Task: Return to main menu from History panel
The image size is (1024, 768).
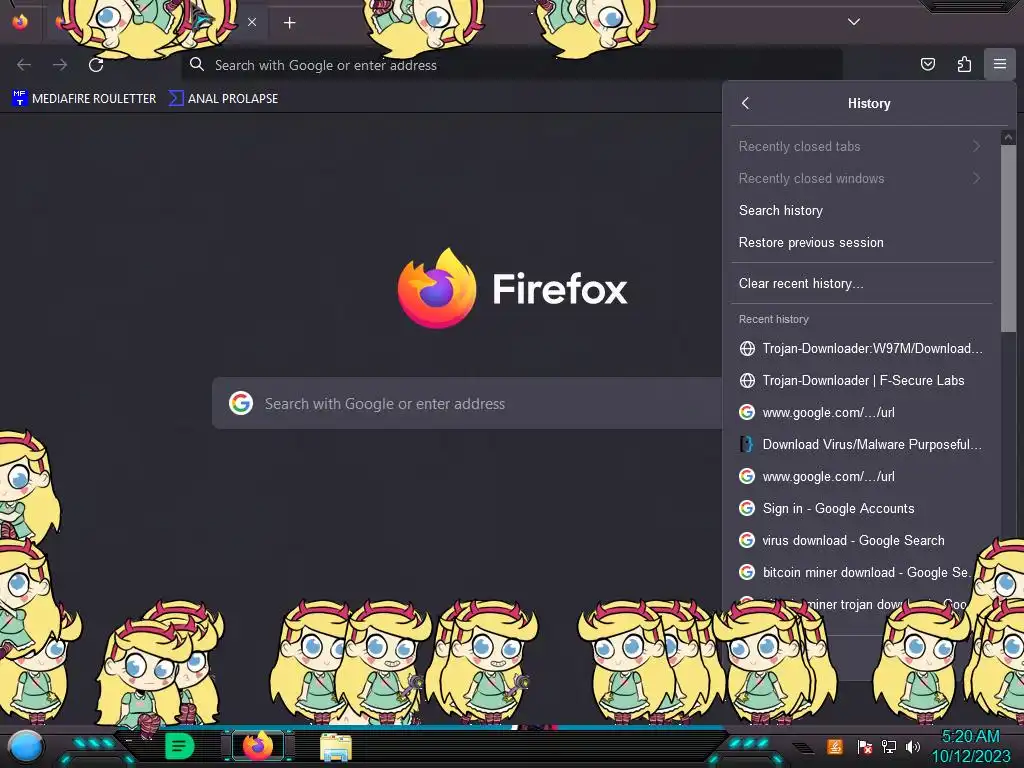Action: [x=746, y=103]
